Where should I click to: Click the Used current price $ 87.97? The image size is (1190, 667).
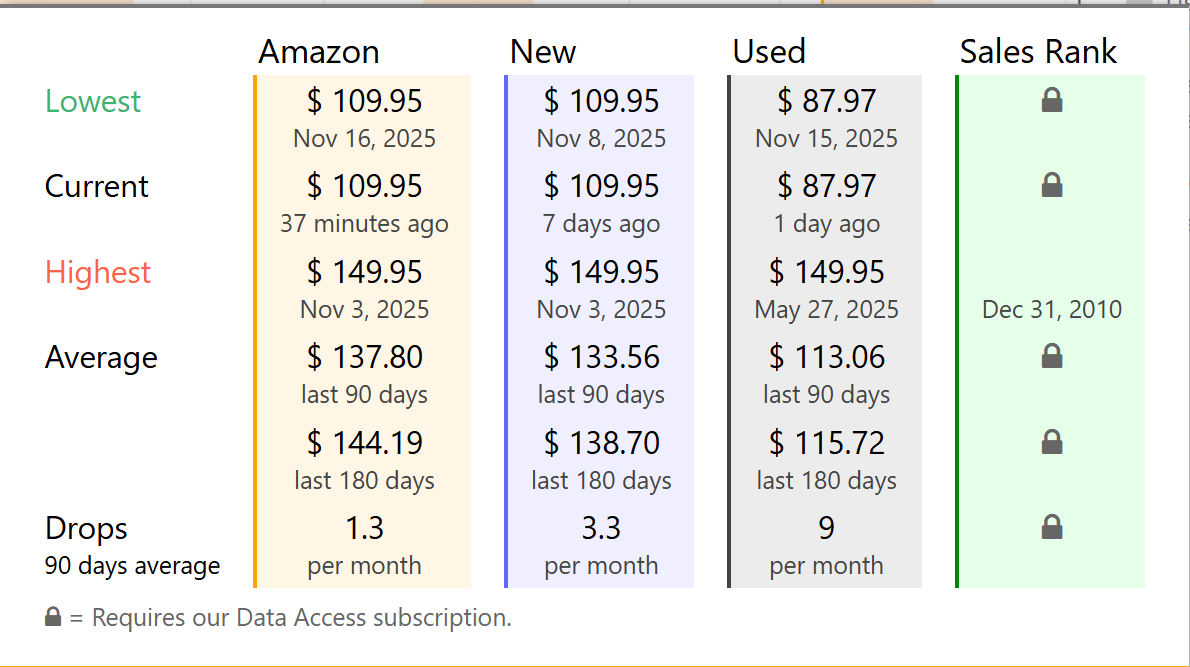pos(826,186)
